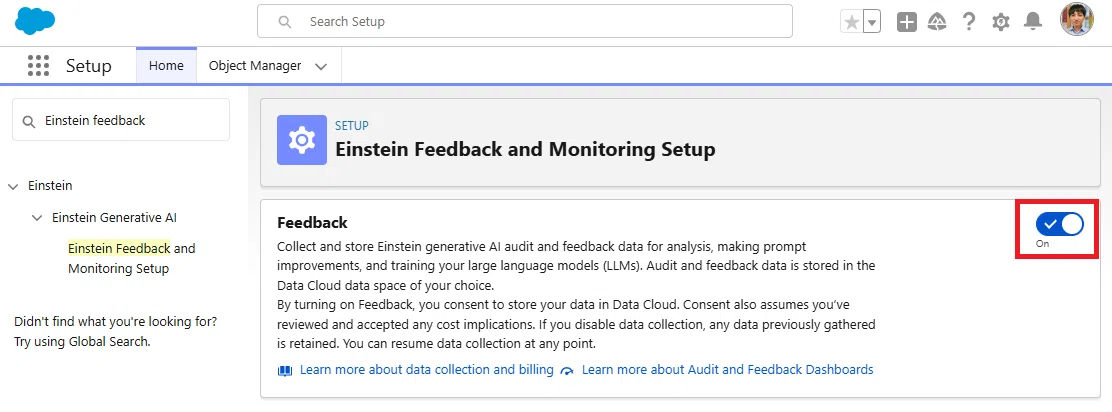Viewport: 1112px width, 412px height.
Task: Open Einstein Feedback and Monitoring Setup item
Action: coord(132,258)
